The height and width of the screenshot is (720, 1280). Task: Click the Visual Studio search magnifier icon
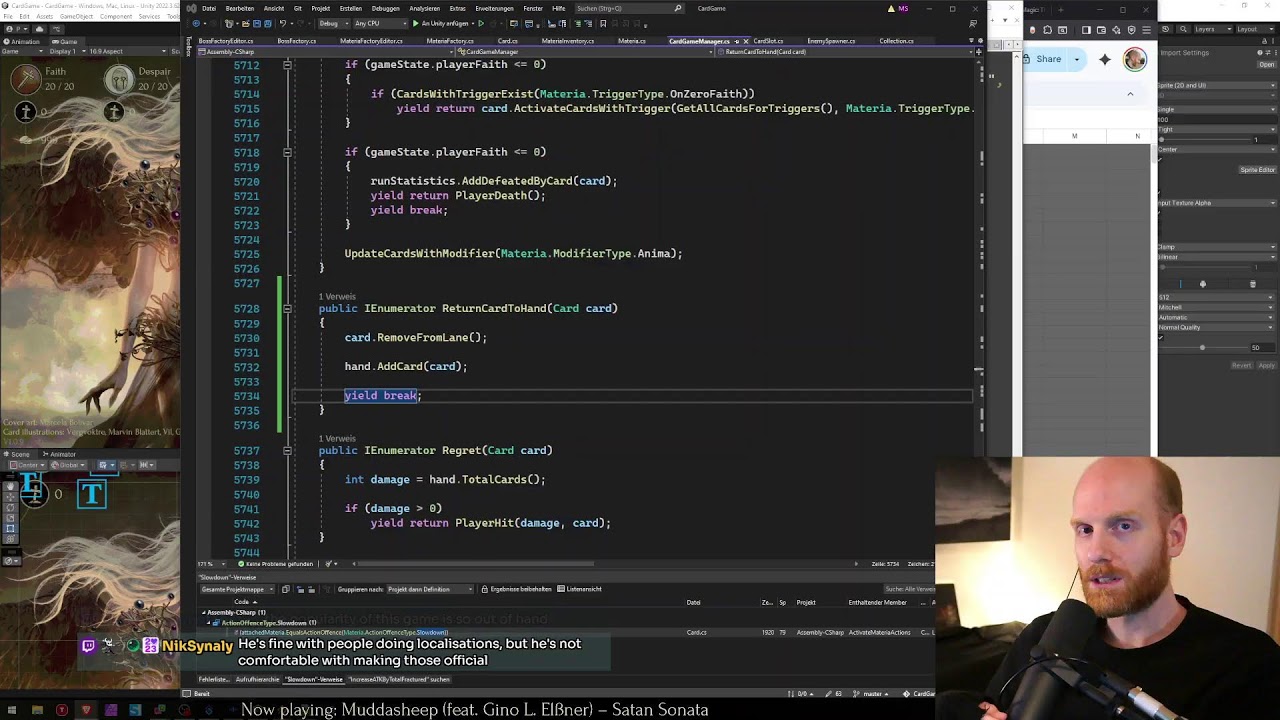678,8
